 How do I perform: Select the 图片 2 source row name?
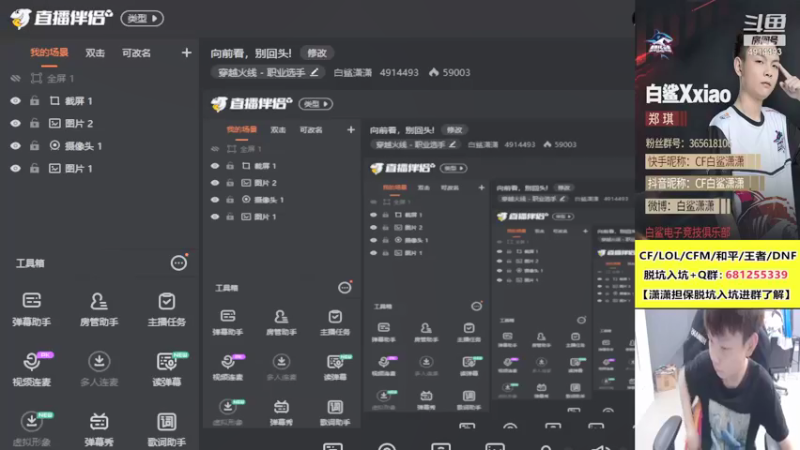(x=79, y=123)
